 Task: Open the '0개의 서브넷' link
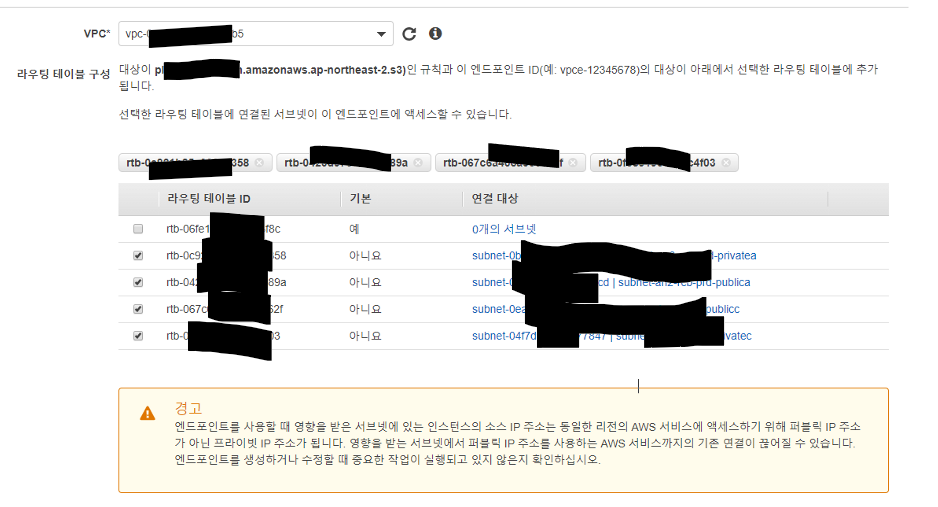point(504,229)
